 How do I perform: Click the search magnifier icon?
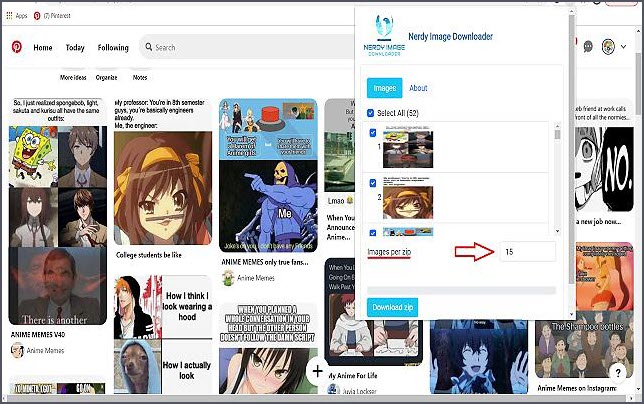(x=149, y=47)
